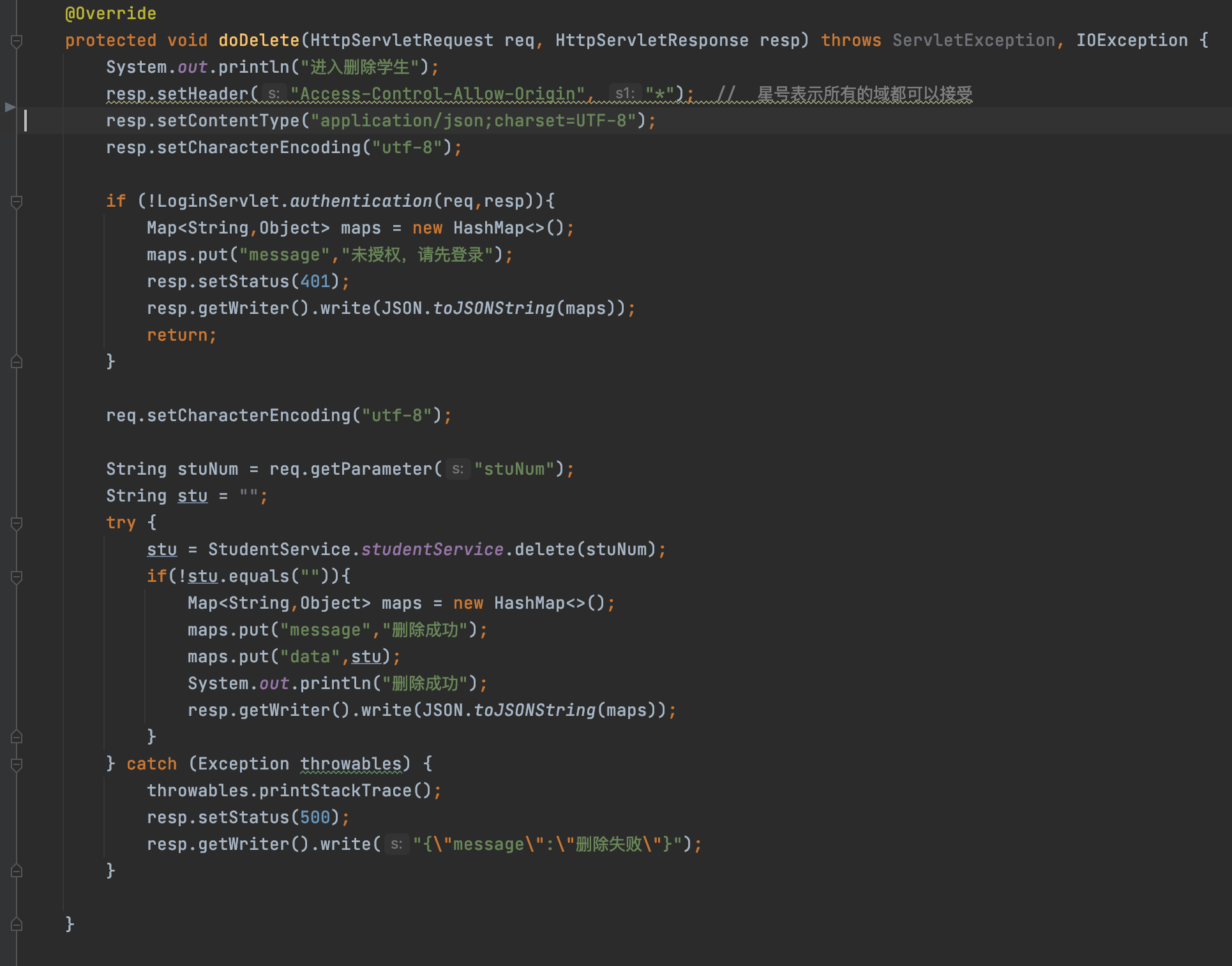The height and width of the screenshot is (966, 1232).
Task: Collapse the doDelete method fold marker
Action: pos(17,41)
